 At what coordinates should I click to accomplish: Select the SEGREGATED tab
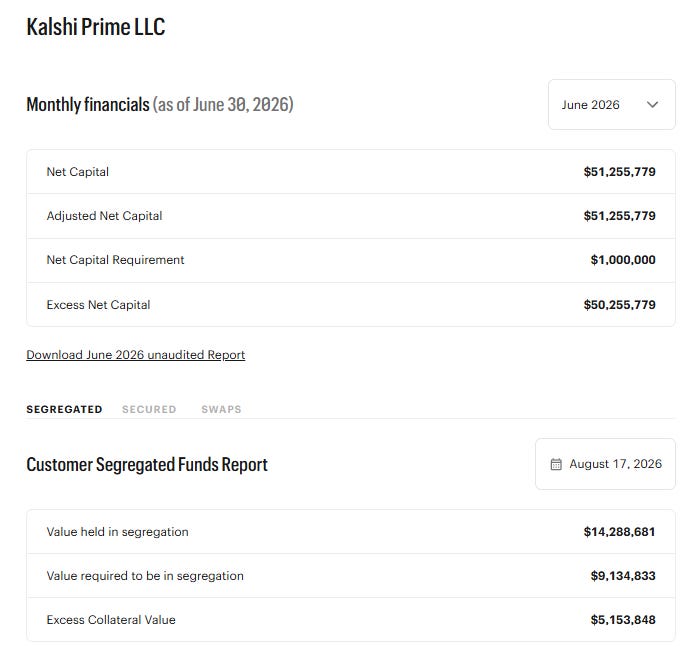tap(64, 409)
